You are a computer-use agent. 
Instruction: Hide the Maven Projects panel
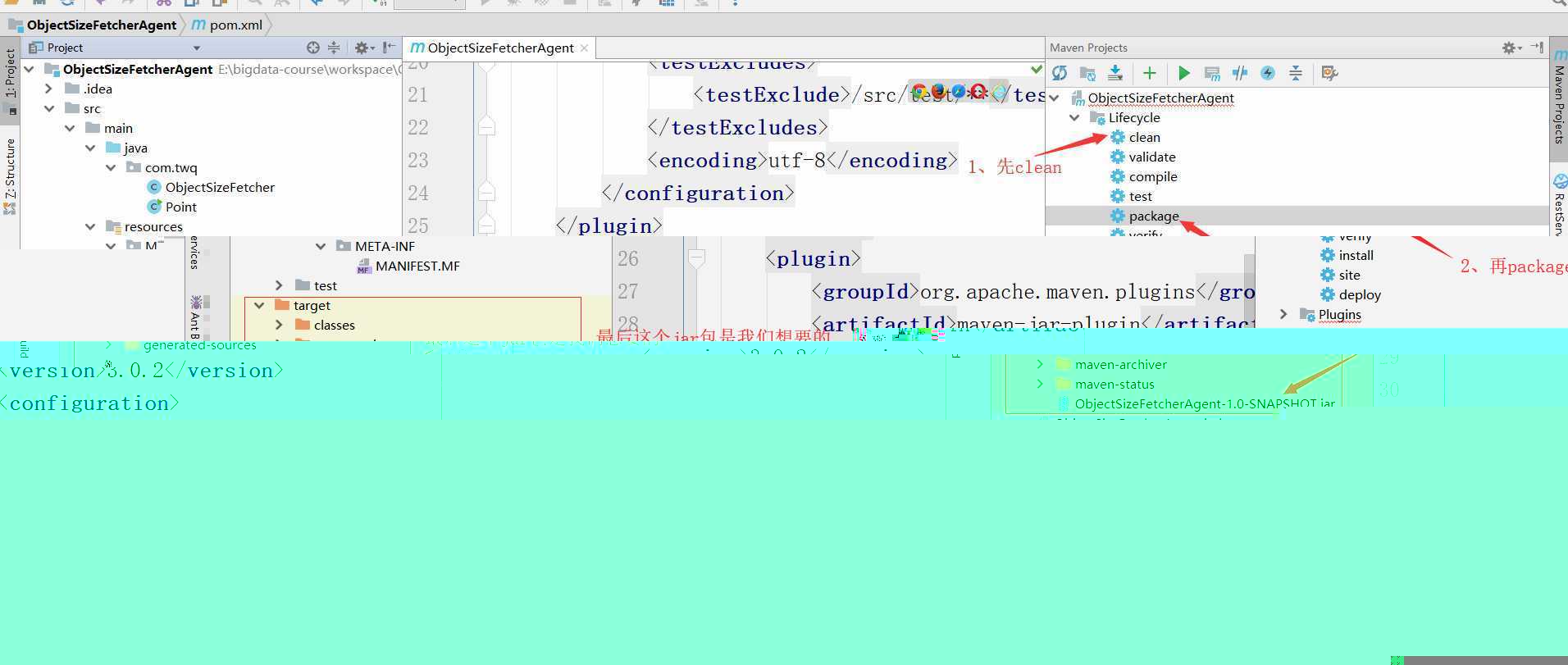click(x=1537, y=48)
